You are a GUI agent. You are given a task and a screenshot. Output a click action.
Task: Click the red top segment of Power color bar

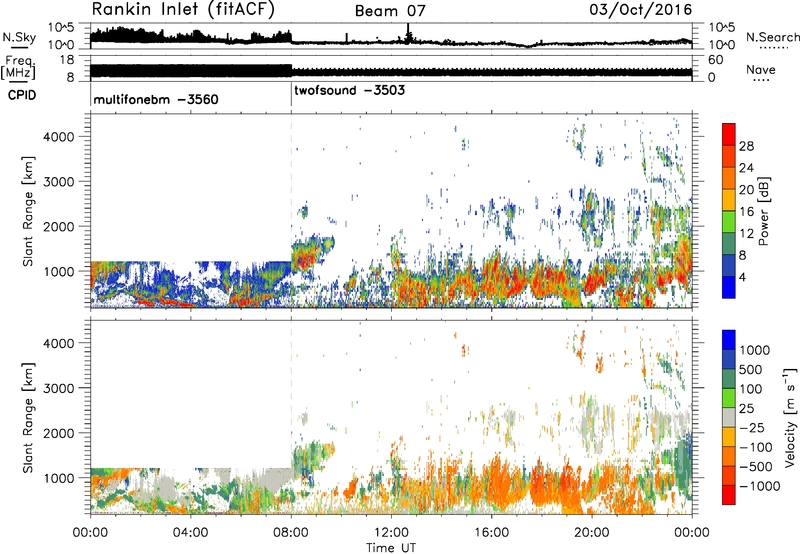tap(729, 135)
